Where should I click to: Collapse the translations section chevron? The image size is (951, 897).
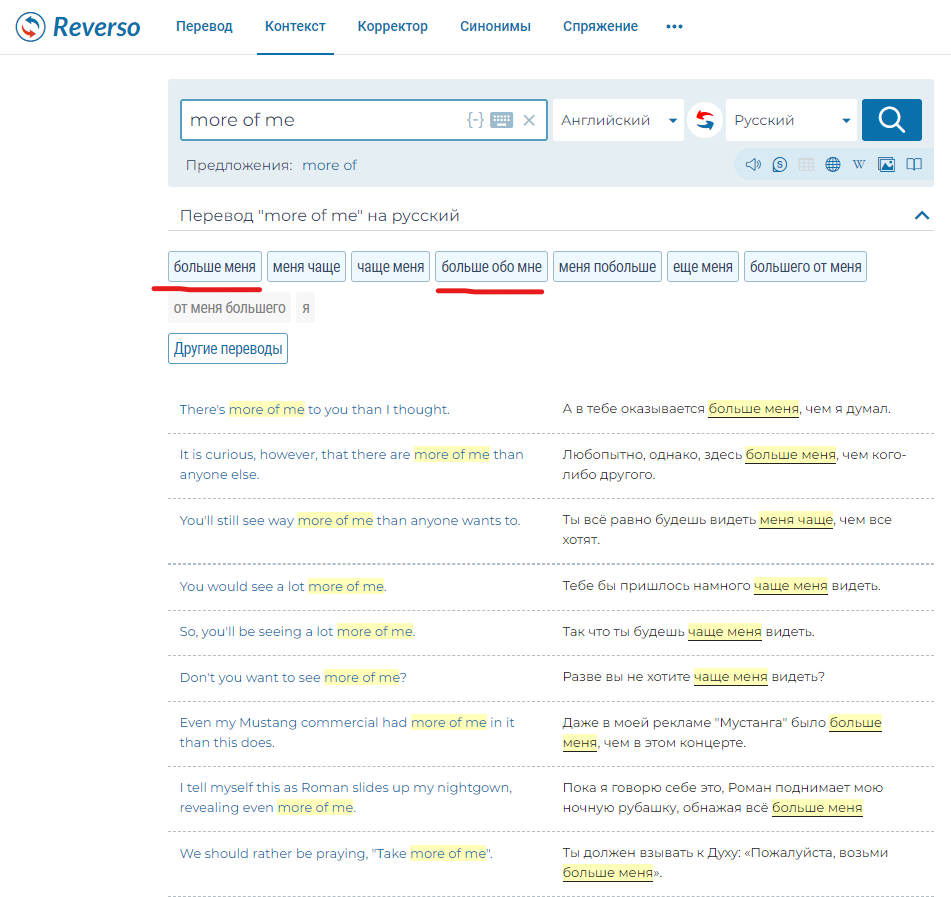[x=921, y=215]
